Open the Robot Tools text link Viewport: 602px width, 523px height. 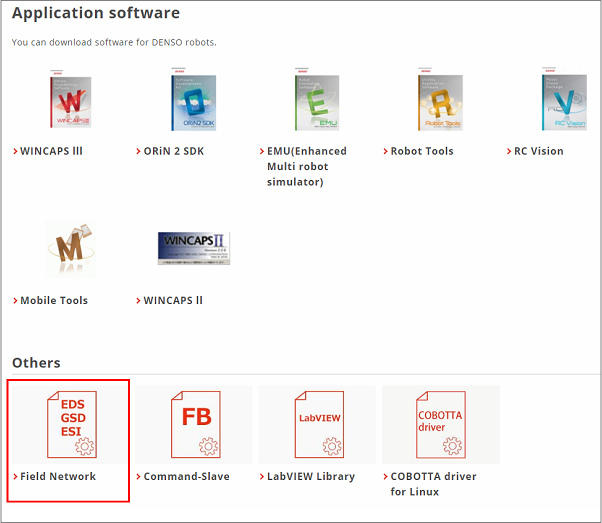(x=421, y=151)
